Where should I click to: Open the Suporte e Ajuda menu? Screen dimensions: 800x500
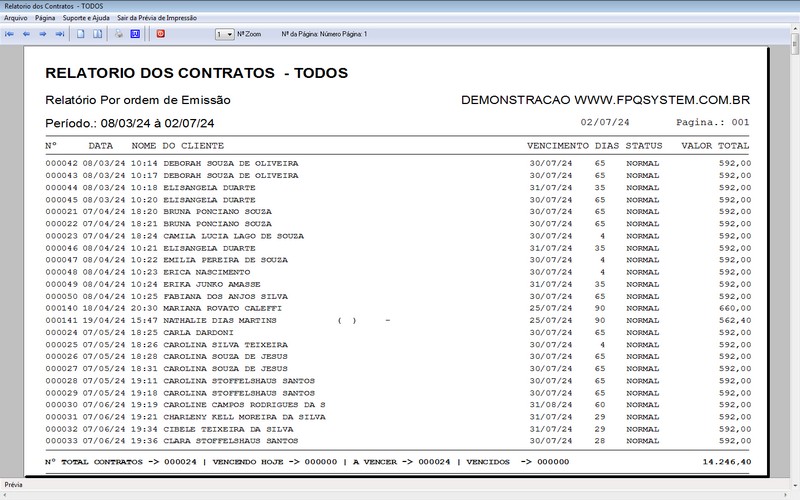86,18
